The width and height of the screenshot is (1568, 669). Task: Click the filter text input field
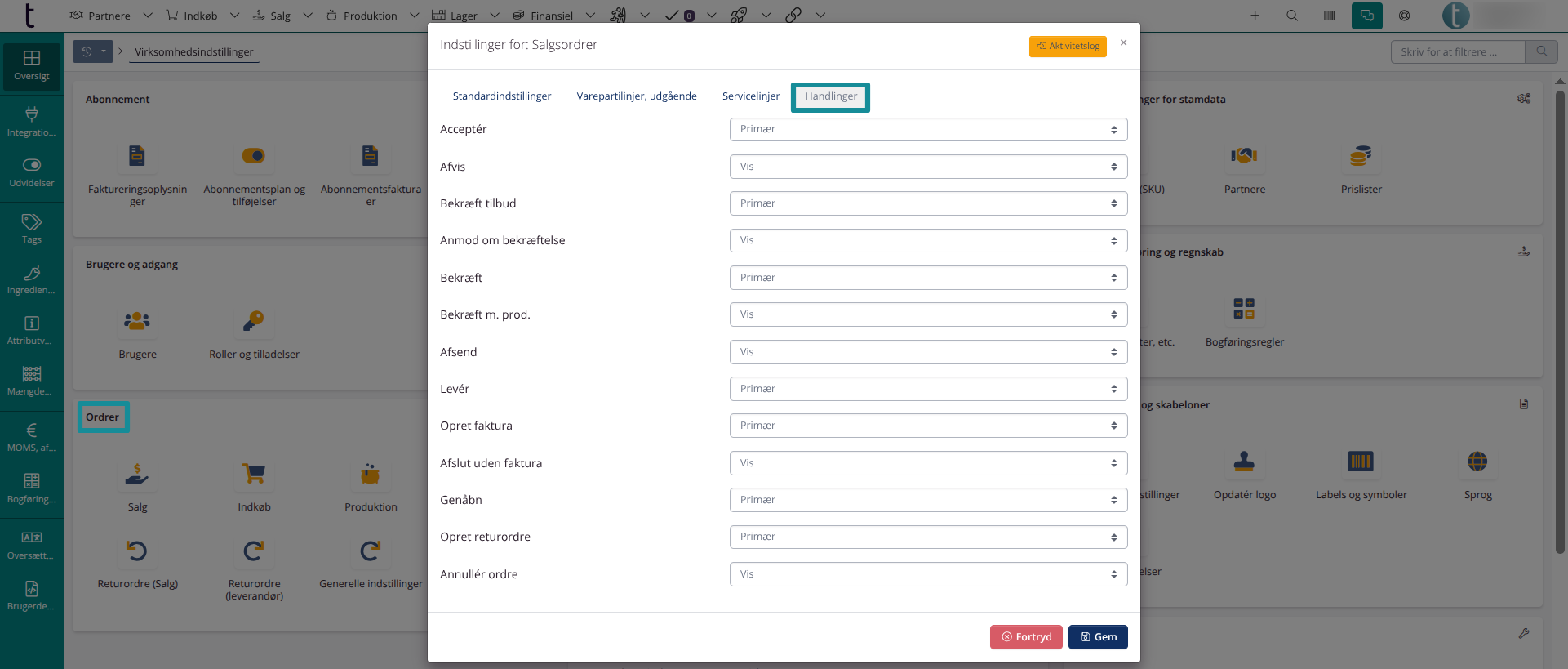1457,51
